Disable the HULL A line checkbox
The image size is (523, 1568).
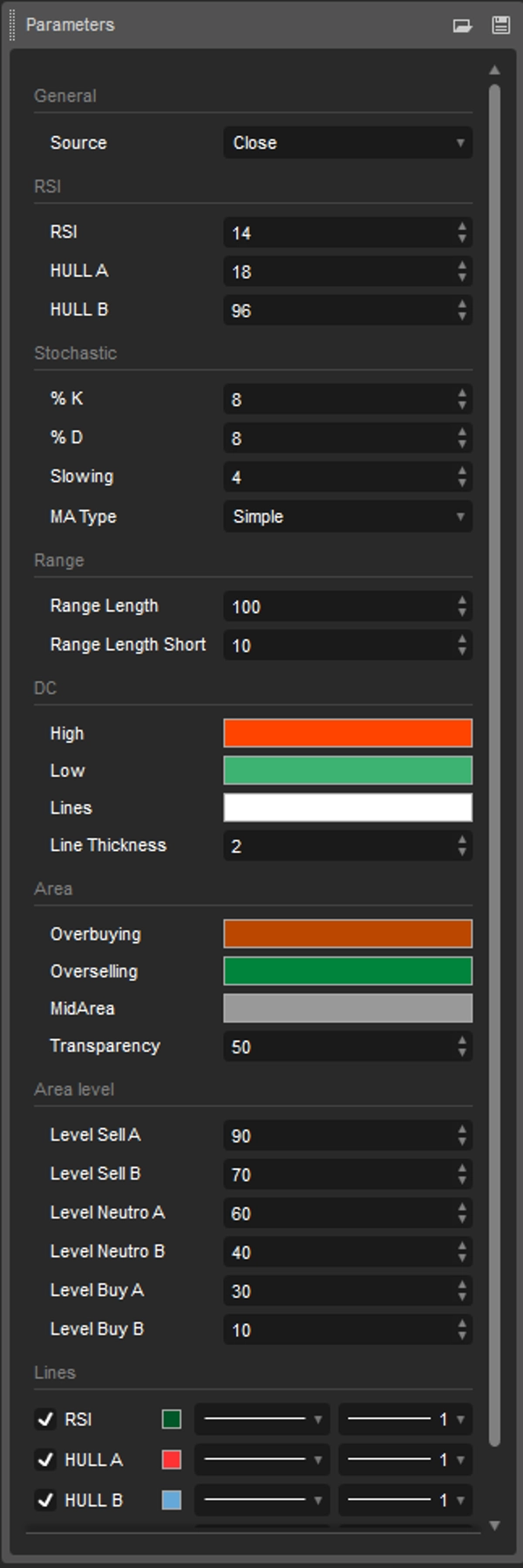(45, 1459)
